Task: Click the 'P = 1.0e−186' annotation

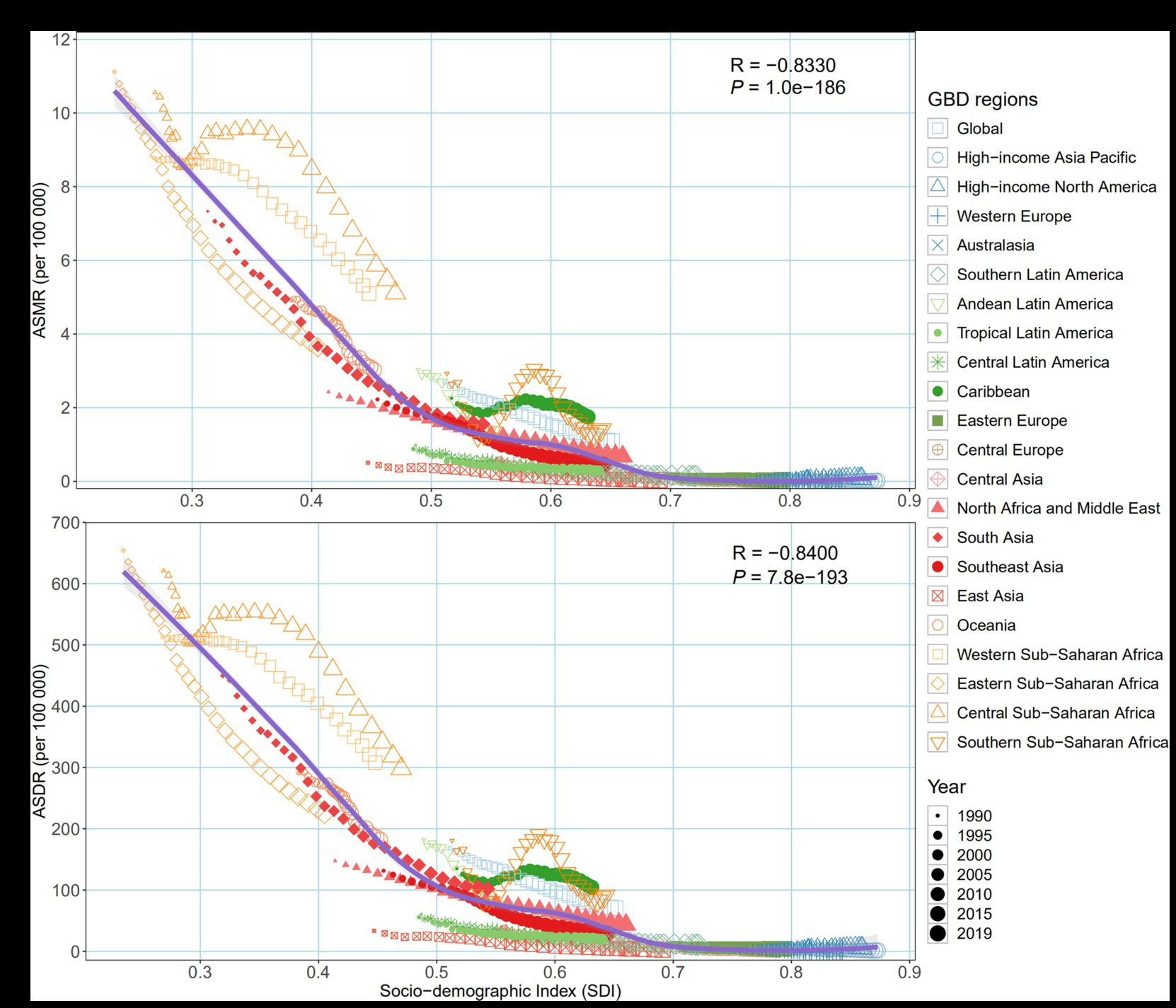Action: (x=788, y=88)
